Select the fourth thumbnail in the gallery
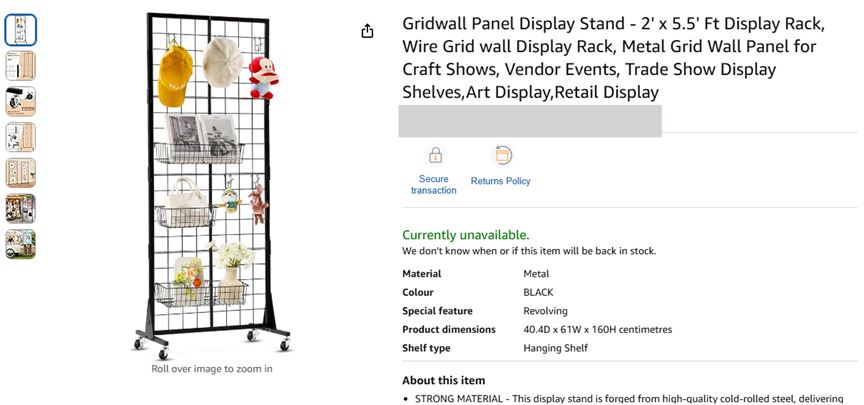 [x=20, y=137]
